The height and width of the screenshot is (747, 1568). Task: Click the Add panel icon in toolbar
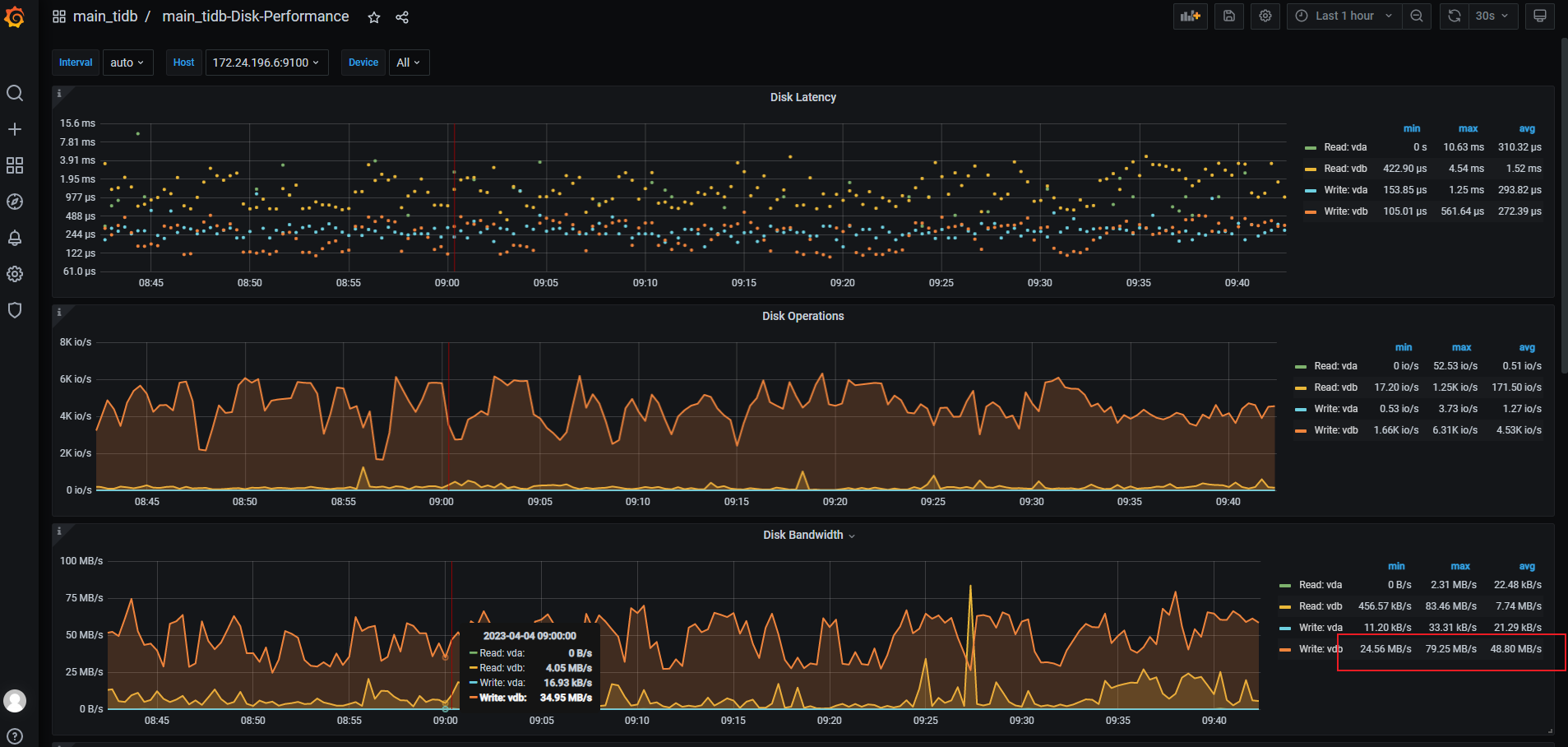1190,16
